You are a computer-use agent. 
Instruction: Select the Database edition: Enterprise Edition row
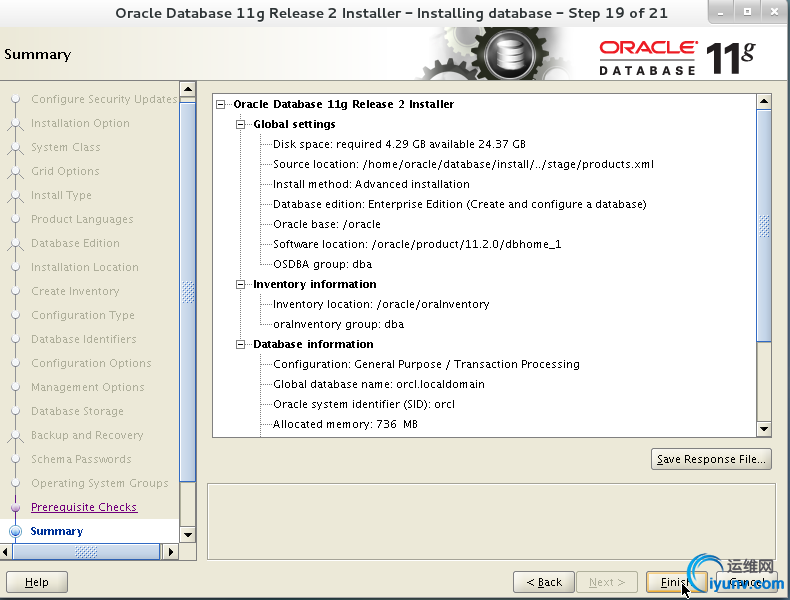coord(459,205)
